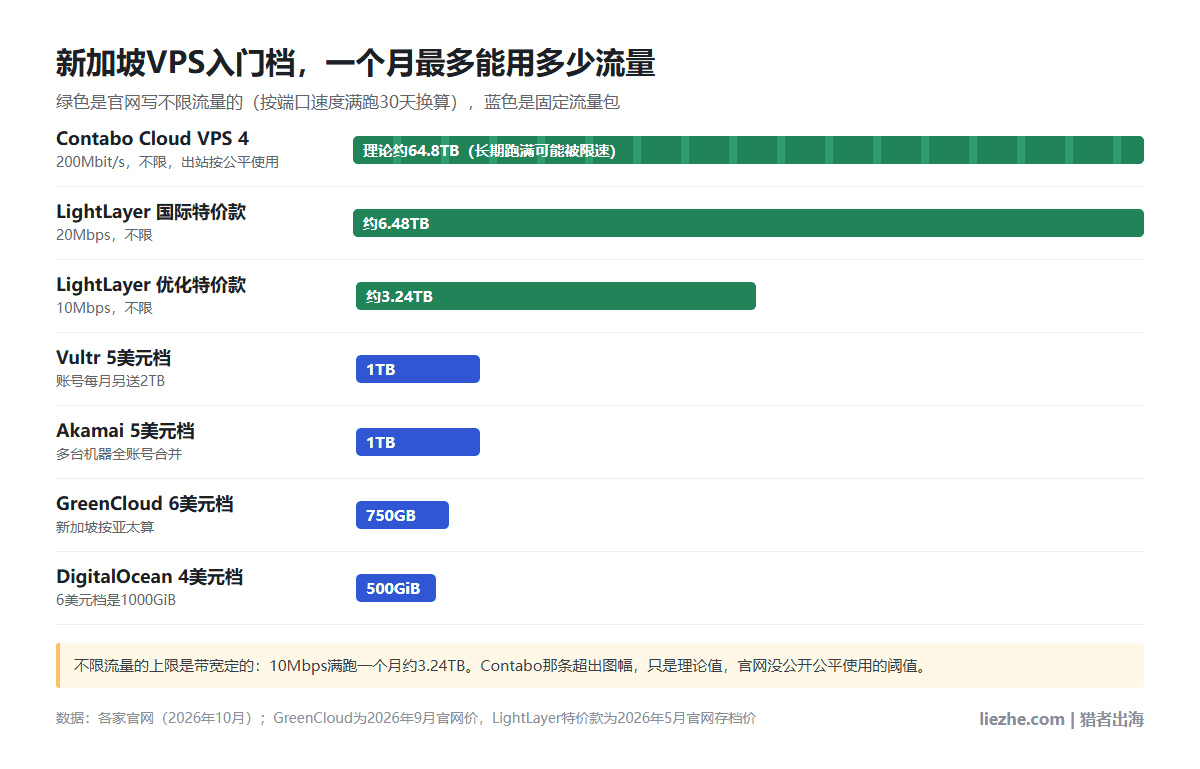Select the Vultr 5美元档 label
The image size is (1200, 769).
(x=113, y=358)
